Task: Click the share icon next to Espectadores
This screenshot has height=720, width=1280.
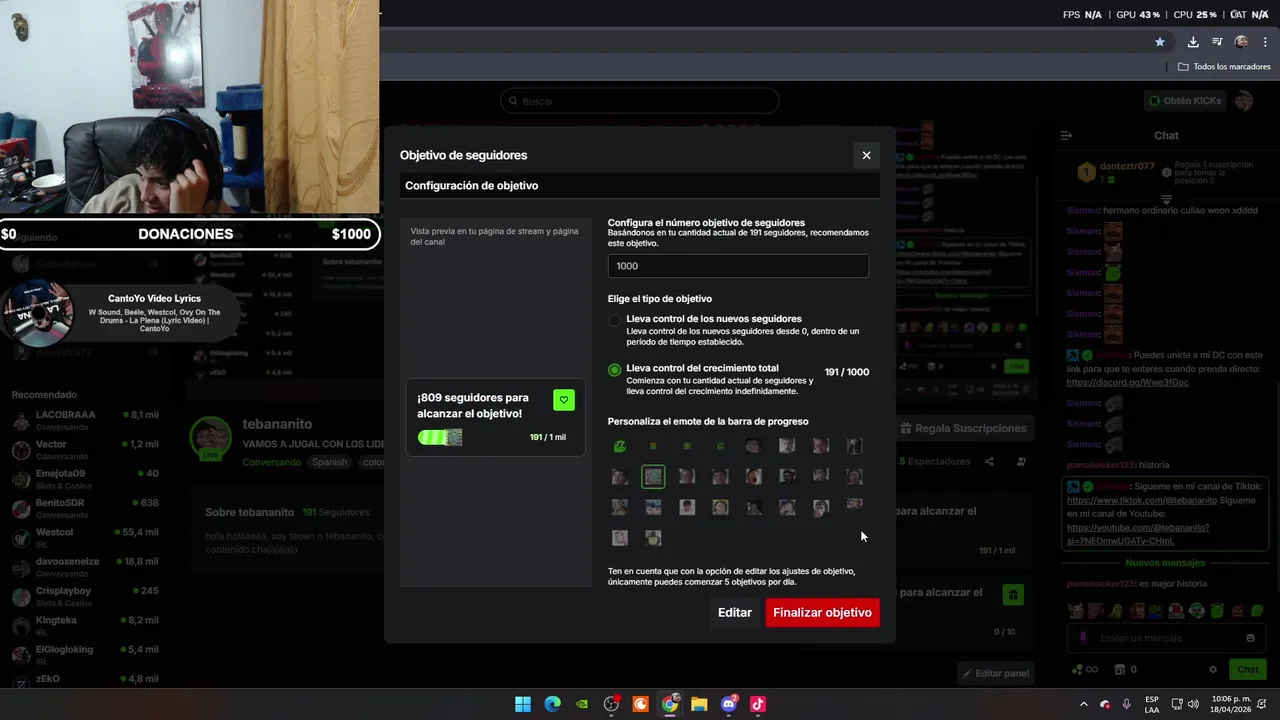Action: (x=989, y=461)
